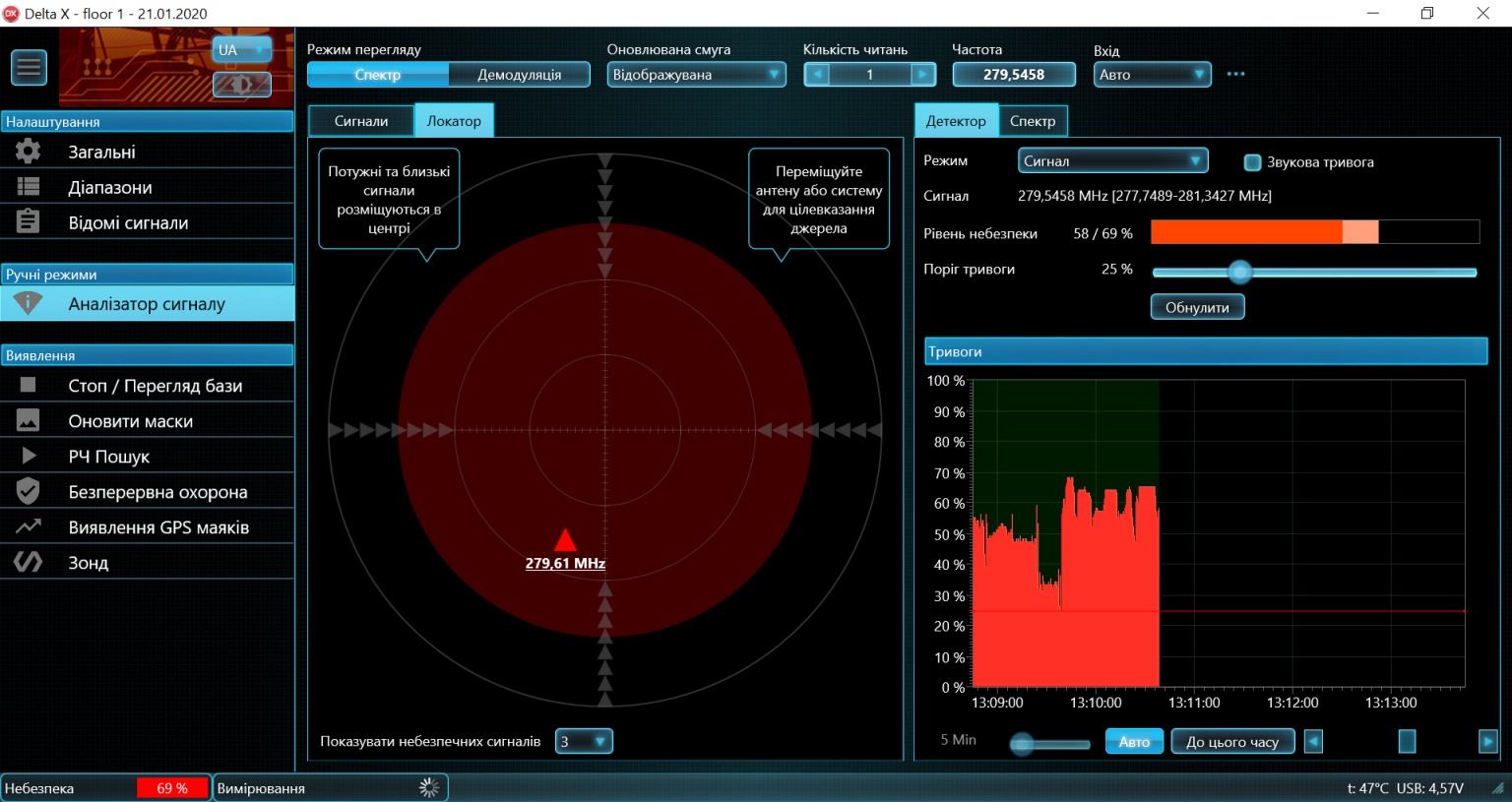Toggle the Авто time range button
Screen dimensions: 1512x802
[1134, 742]
